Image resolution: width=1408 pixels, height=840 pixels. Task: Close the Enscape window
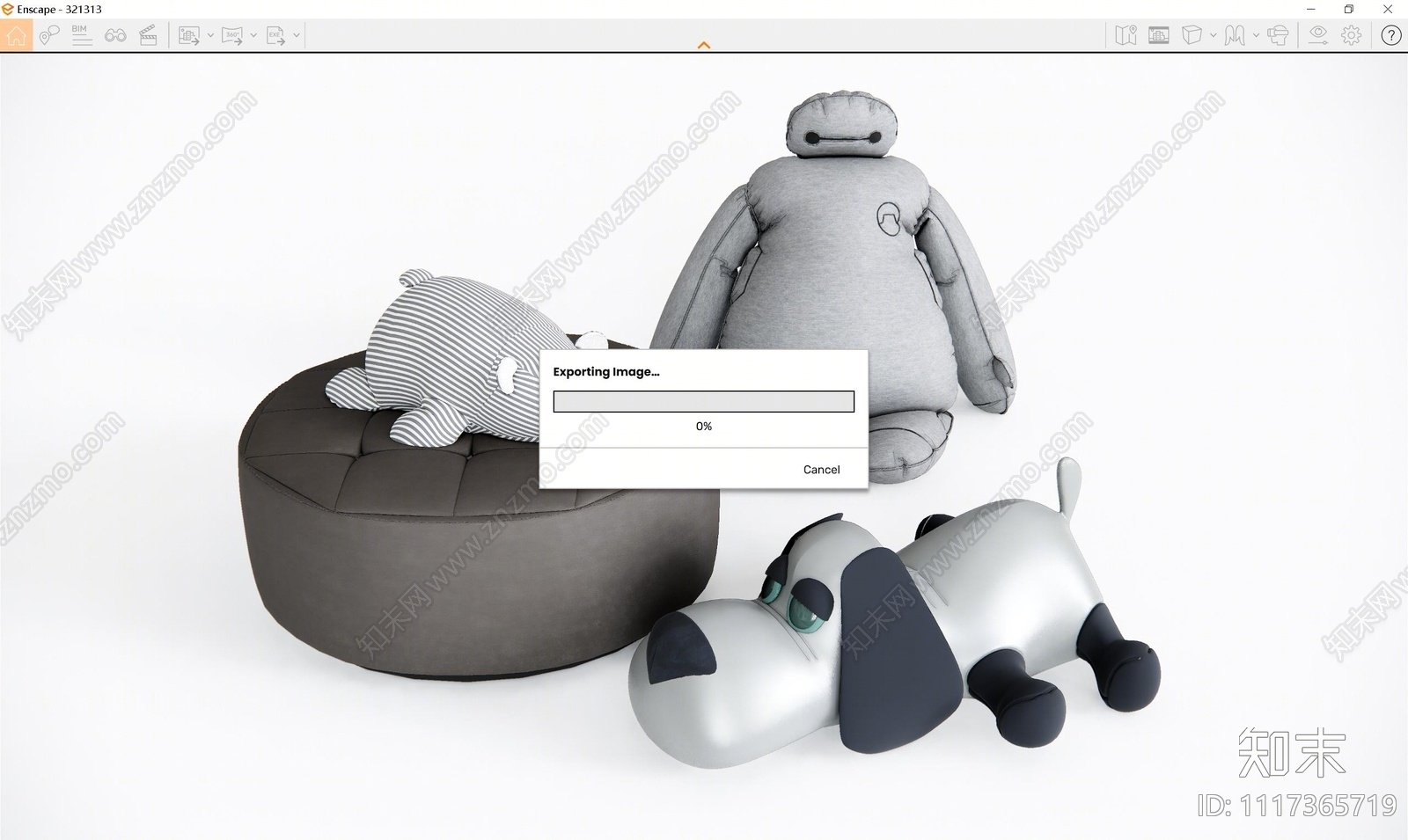1388,9
